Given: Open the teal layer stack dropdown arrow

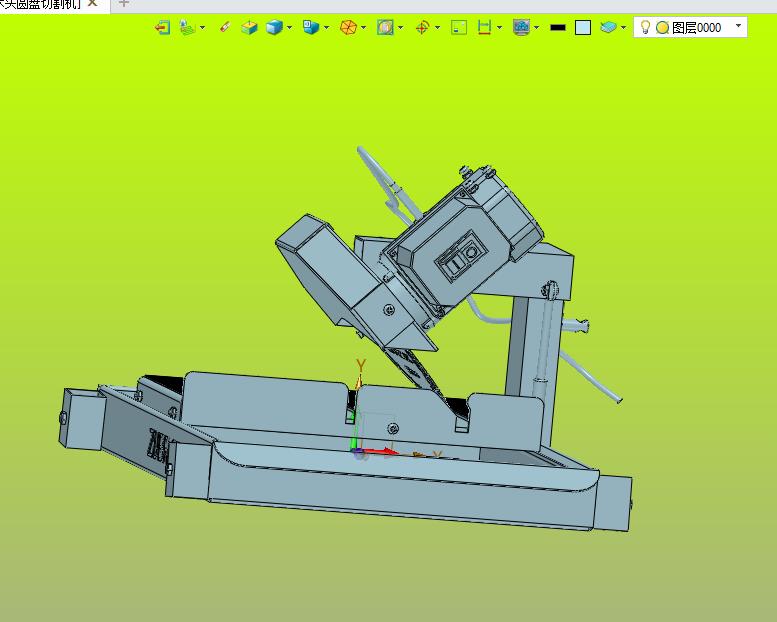Looking at the screenshot, I should click(x=623, y=28).
